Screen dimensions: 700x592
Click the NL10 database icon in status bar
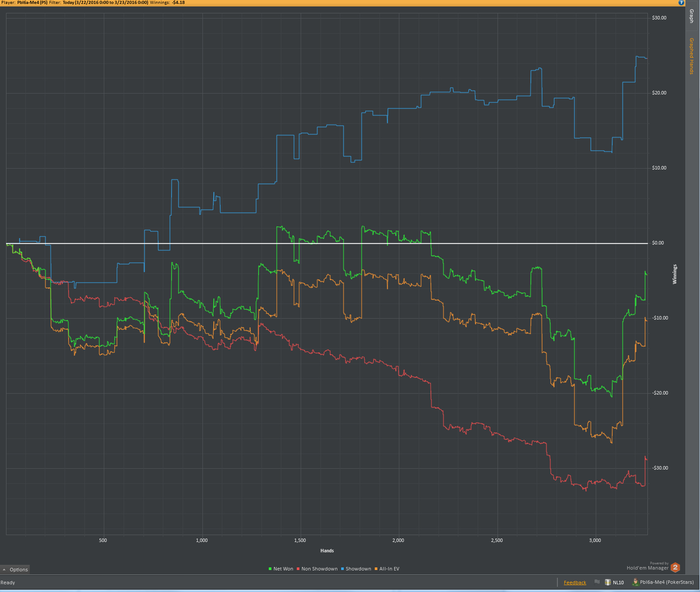tap(608, 582)
